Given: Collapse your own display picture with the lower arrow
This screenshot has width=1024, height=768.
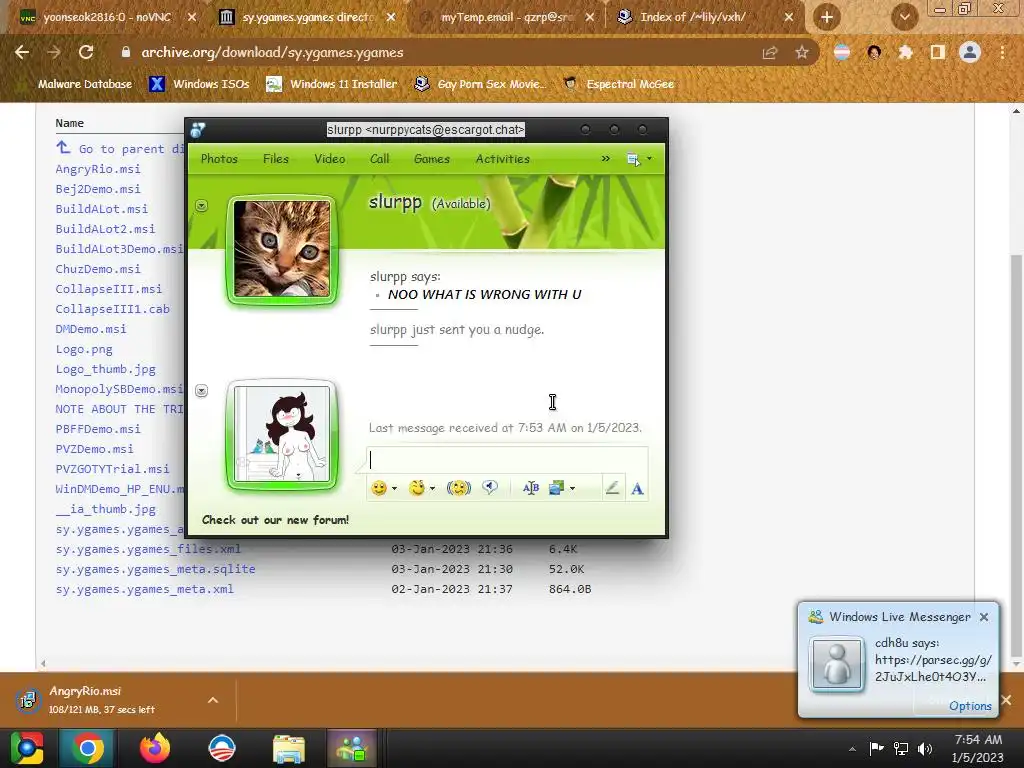Looking at the screenshot, I should click(x=202, y=391).
